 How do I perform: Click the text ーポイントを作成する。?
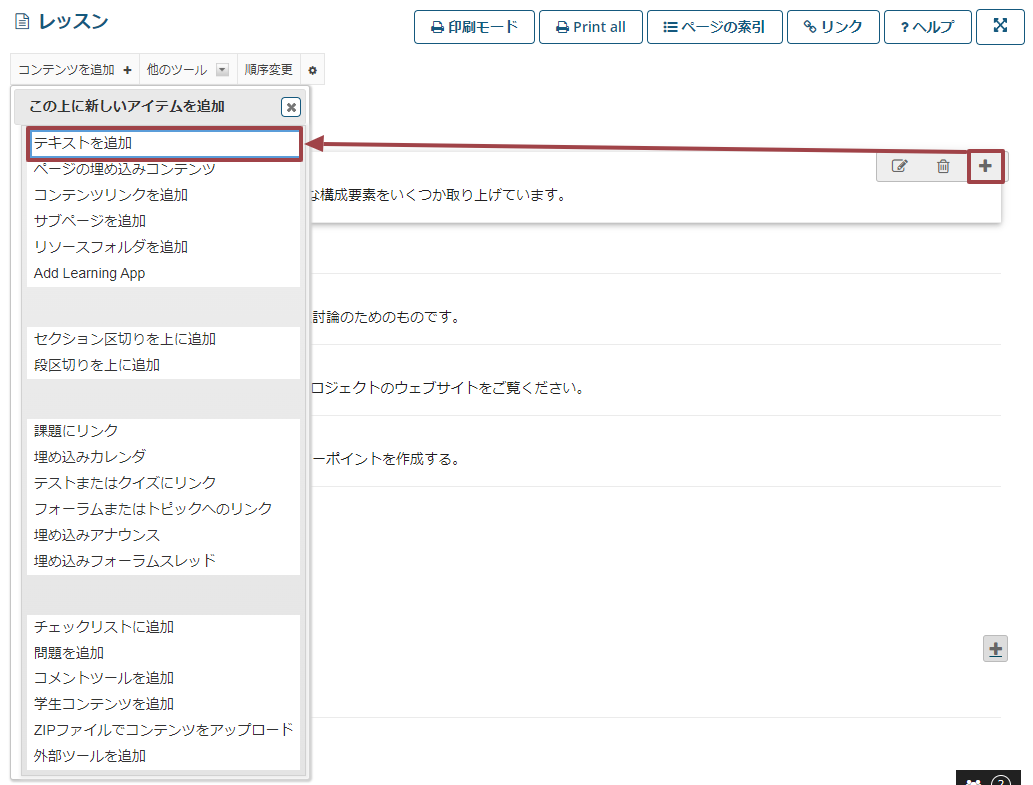(386, 459)
